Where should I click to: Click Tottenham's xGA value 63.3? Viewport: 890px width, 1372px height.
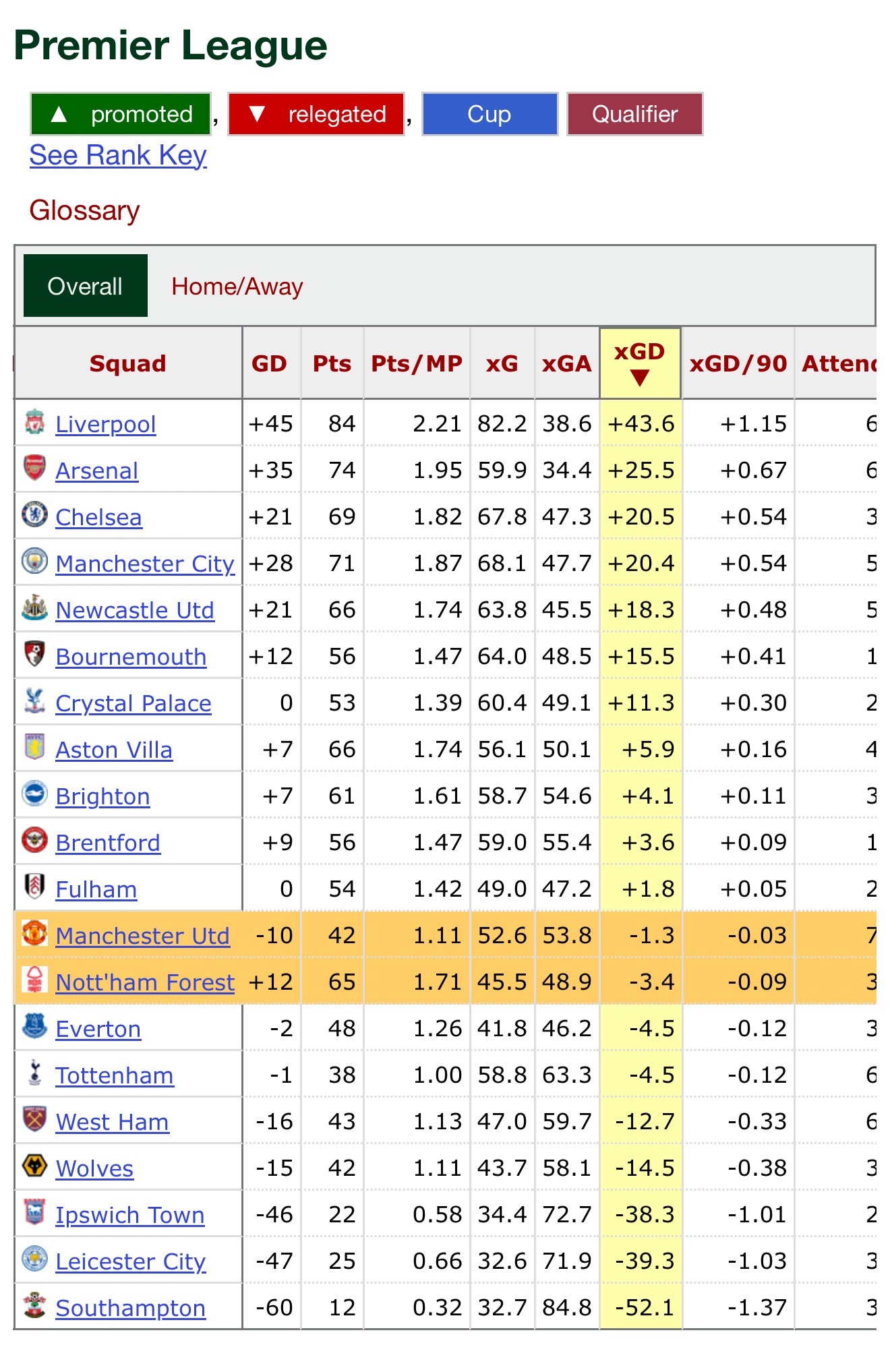tap(567, 1075)
